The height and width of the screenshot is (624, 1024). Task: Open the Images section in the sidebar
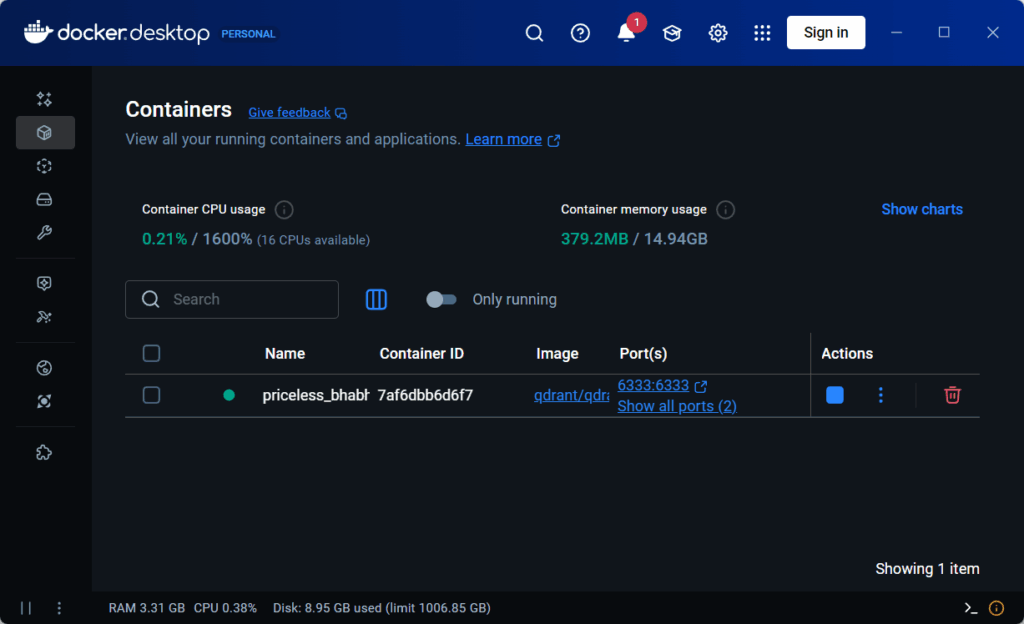[44, 166]
